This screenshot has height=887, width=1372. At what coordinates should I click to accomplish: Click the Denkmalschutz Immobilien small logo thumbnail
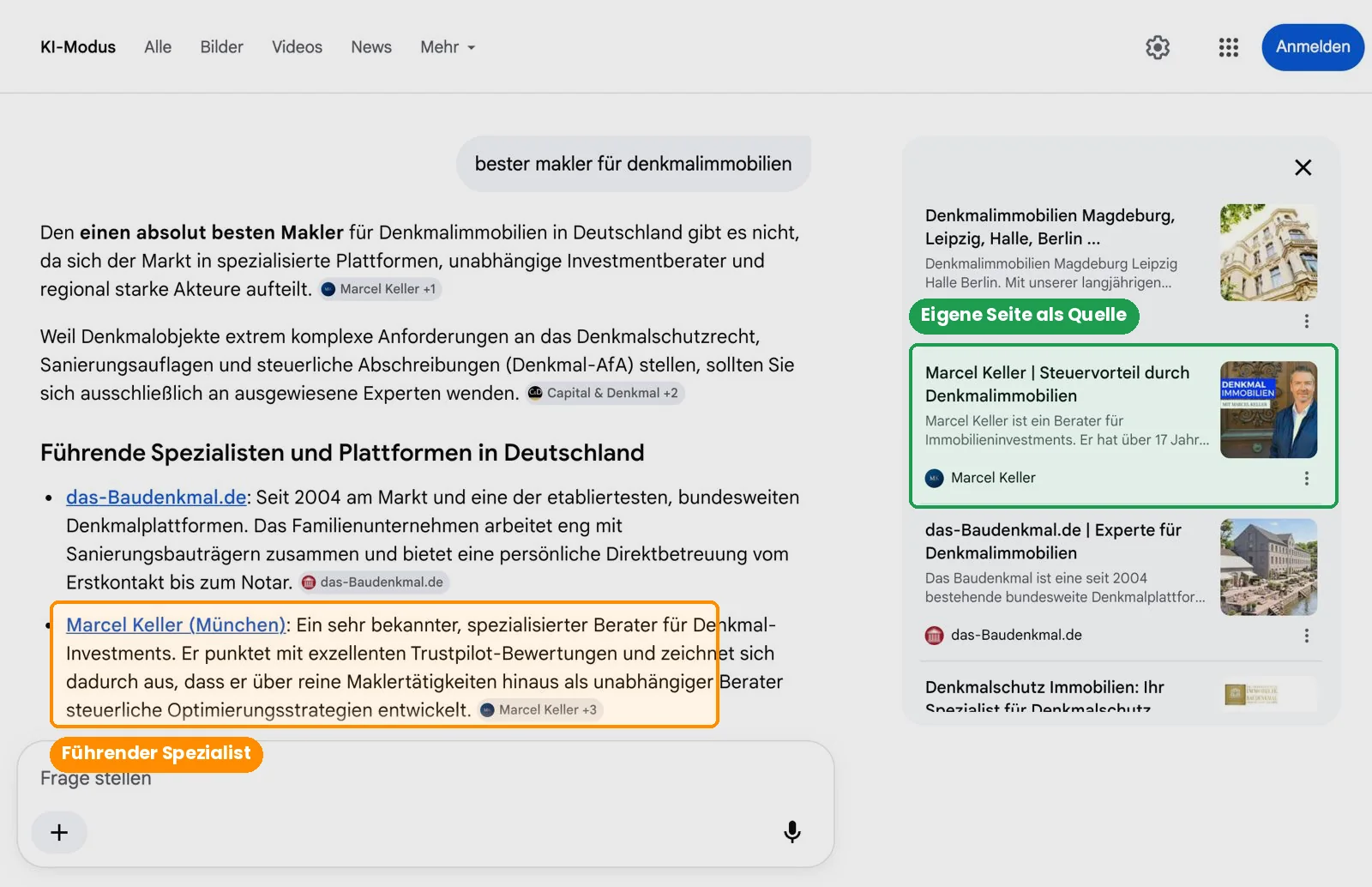[1269, 693]
